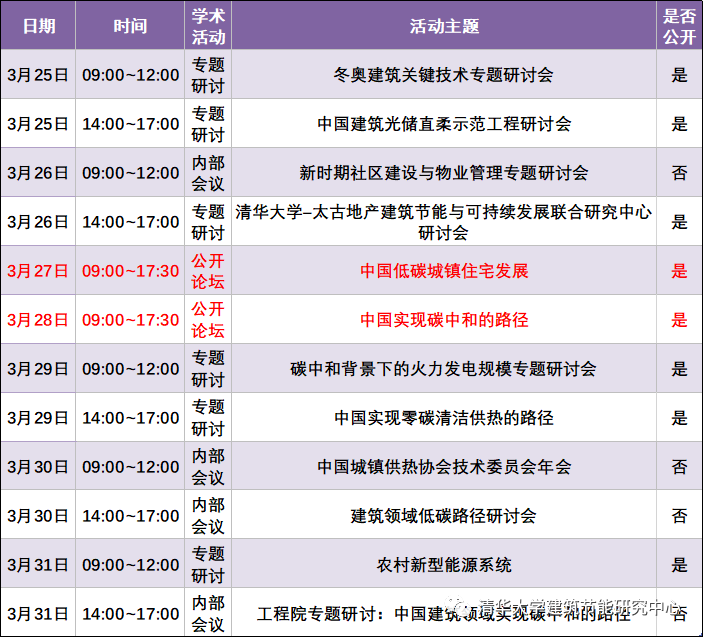The width and height of the screenshot is (704, 638).
Task: Click 专题研讨 in the 冬奥建筑 row
Action: (208, 75)
